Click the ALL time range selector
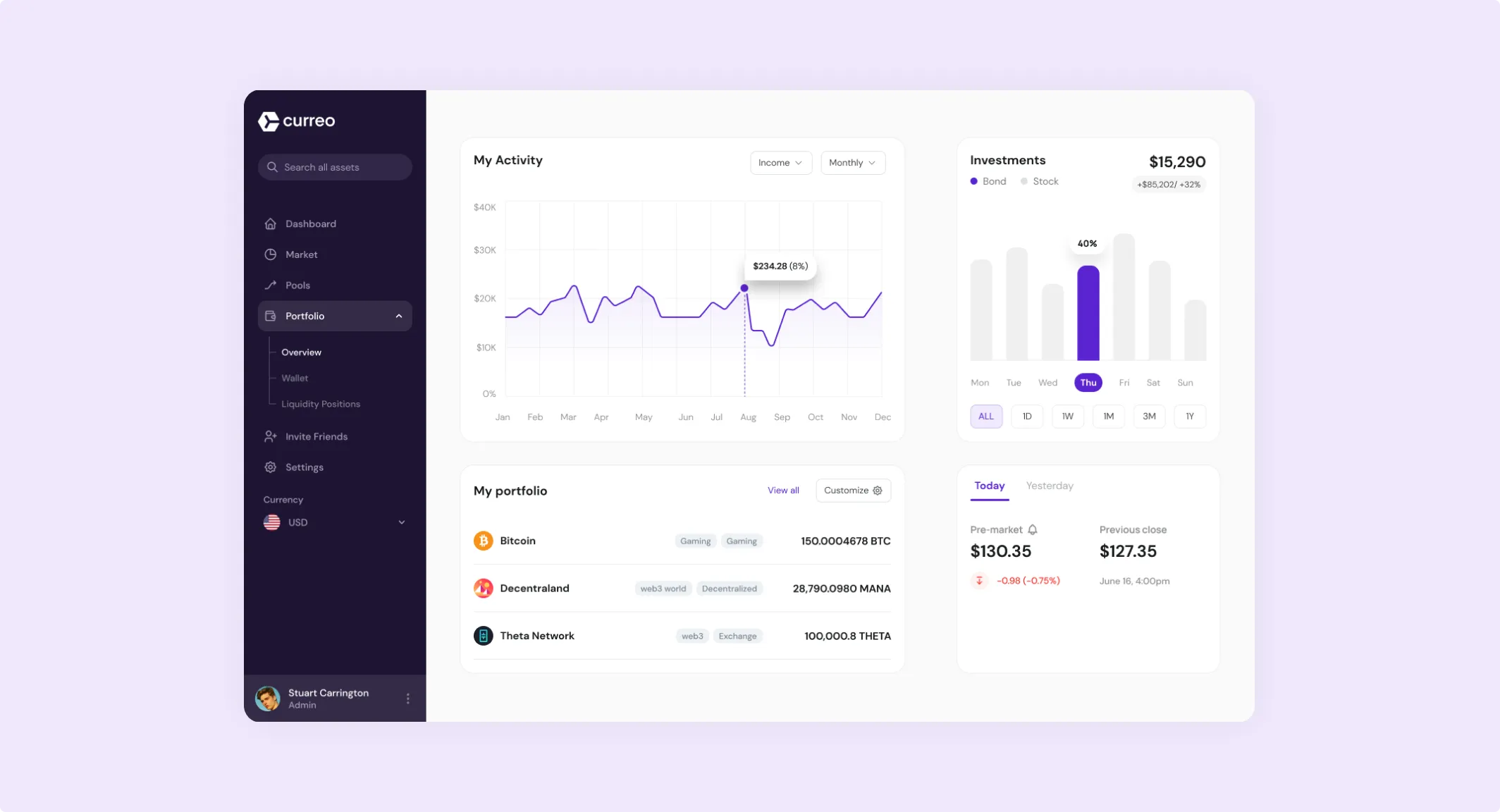The image size is (1500, 812). 986,416
